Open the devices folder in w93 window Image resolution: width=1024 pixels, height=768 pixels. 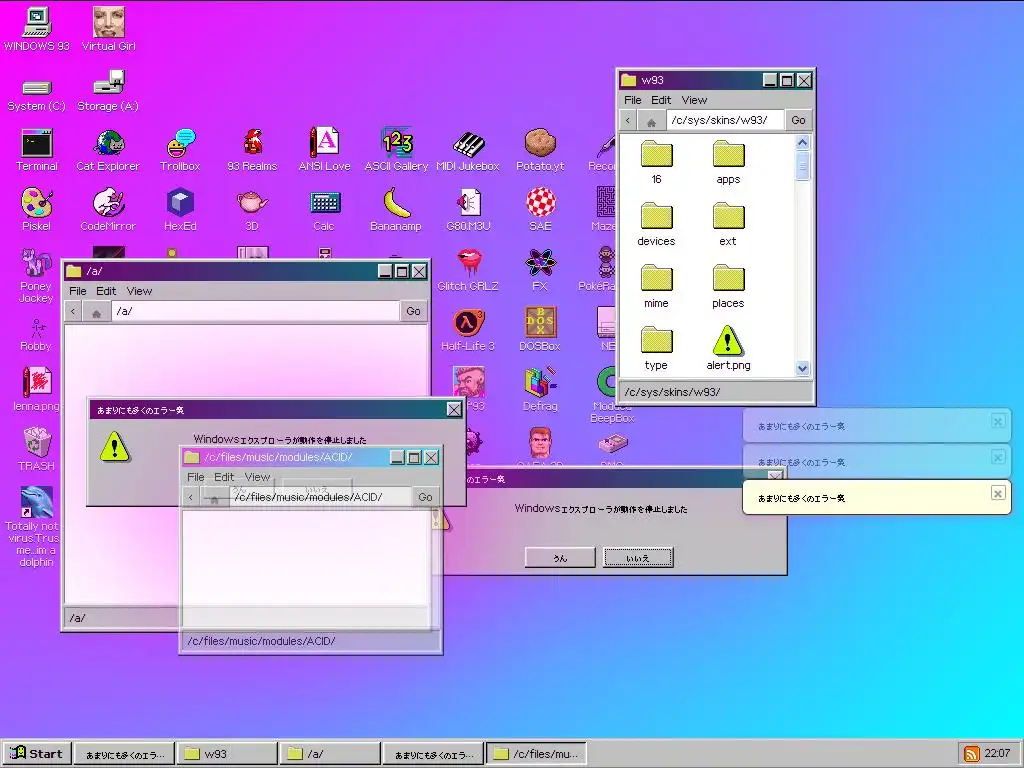tap(656, 225)
